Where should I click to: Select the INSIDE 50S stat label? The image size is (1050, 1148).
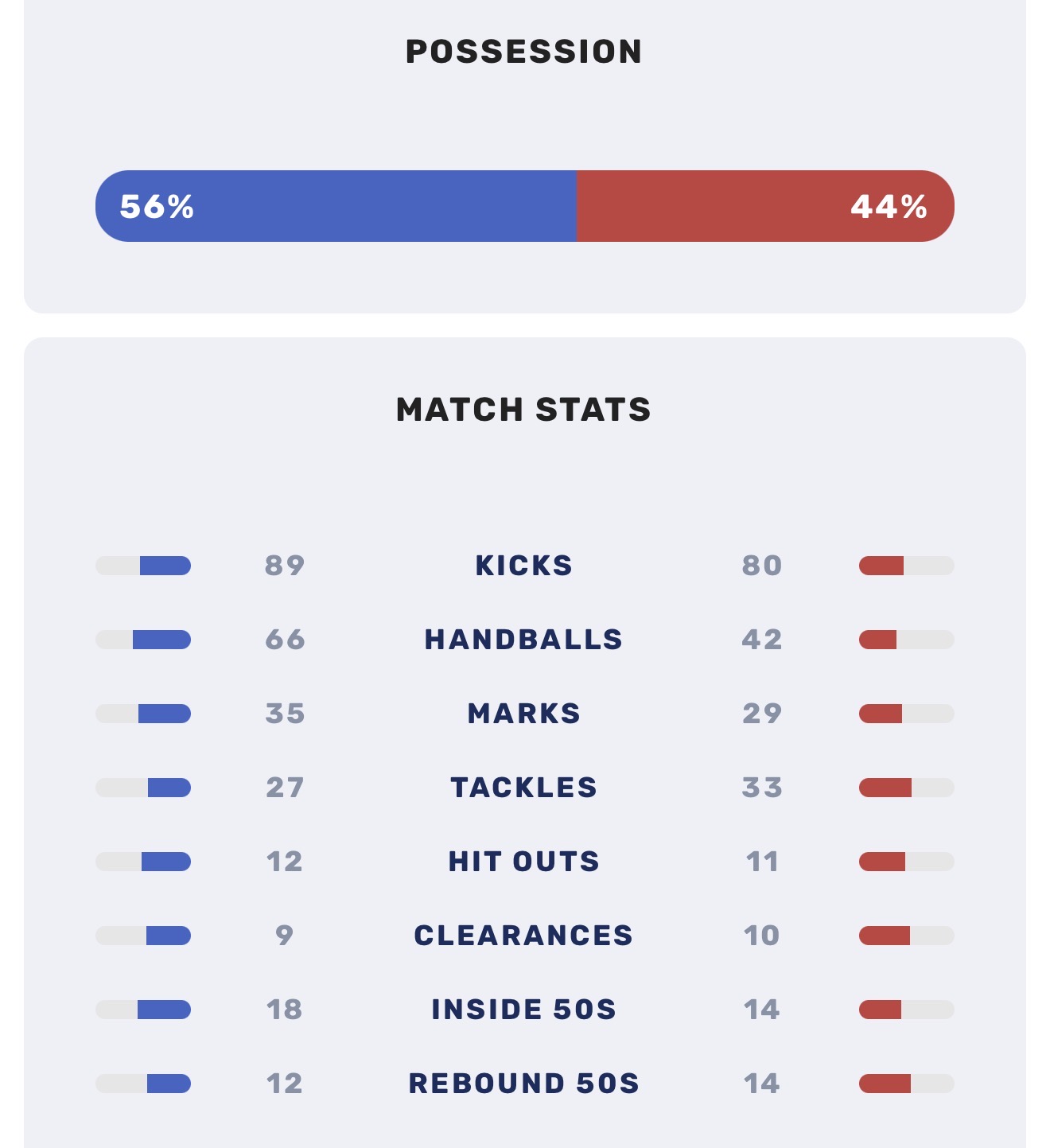(524, 1010)
